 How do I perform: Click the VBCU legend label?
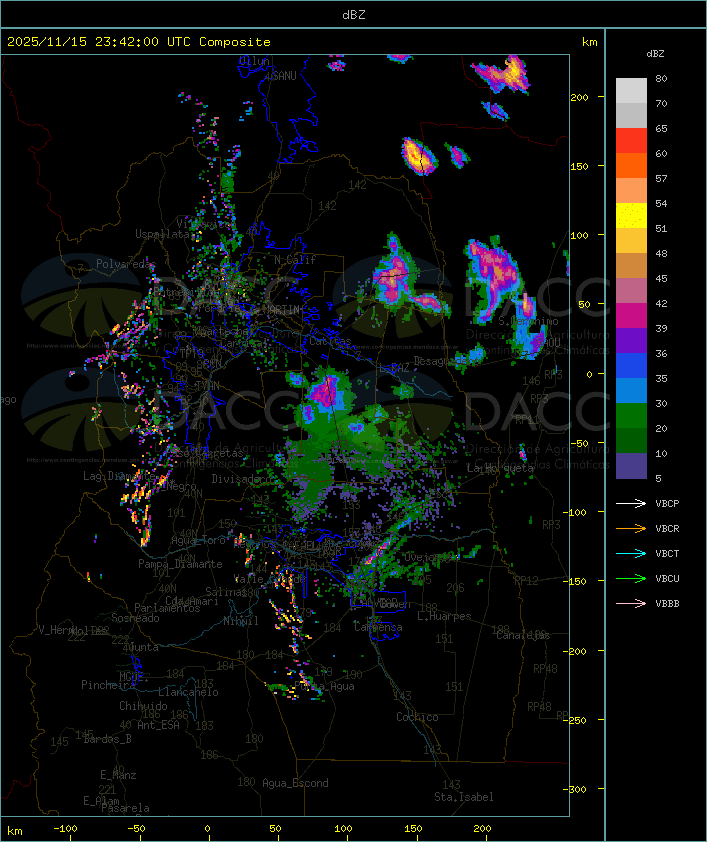pyautogui.click(x=667, y=578)
